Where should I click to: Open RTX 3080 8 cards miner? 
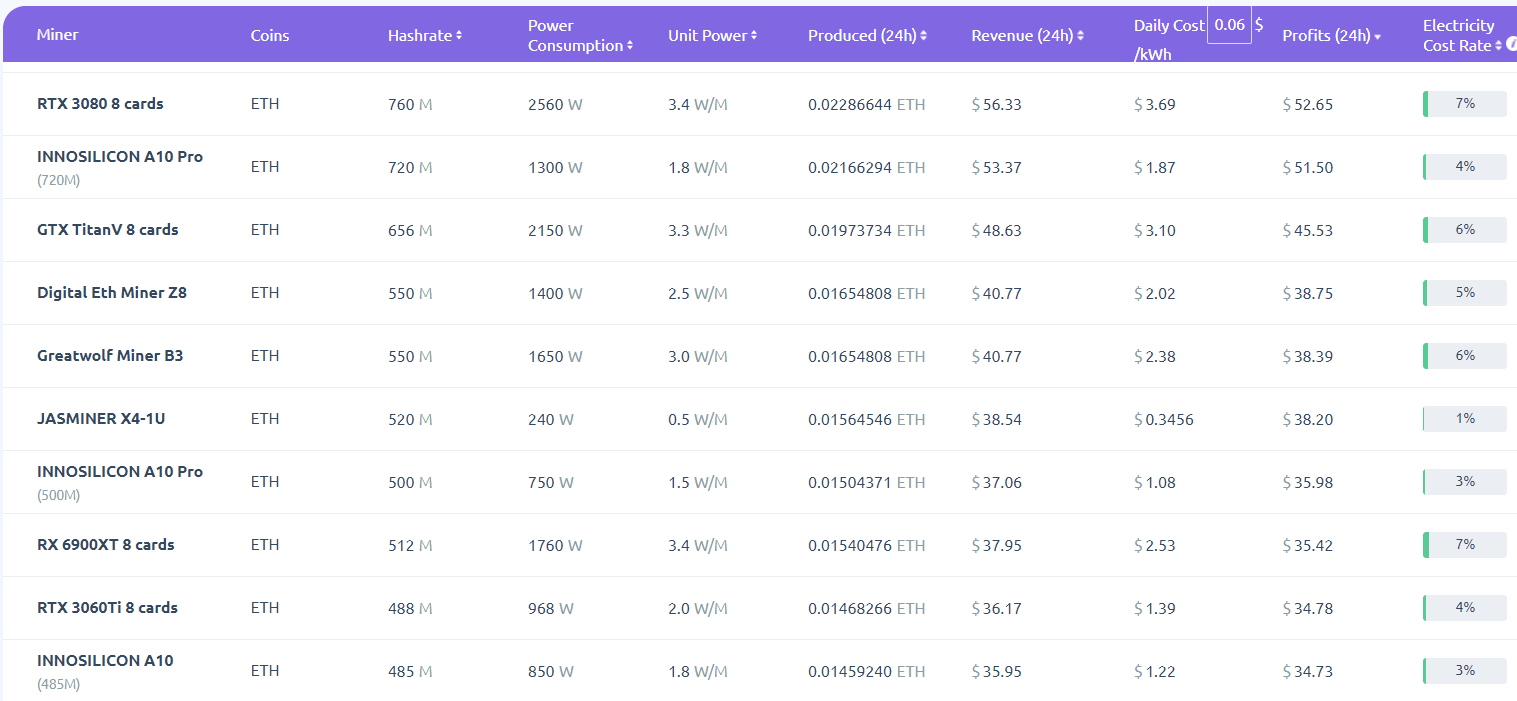(100, 104)
